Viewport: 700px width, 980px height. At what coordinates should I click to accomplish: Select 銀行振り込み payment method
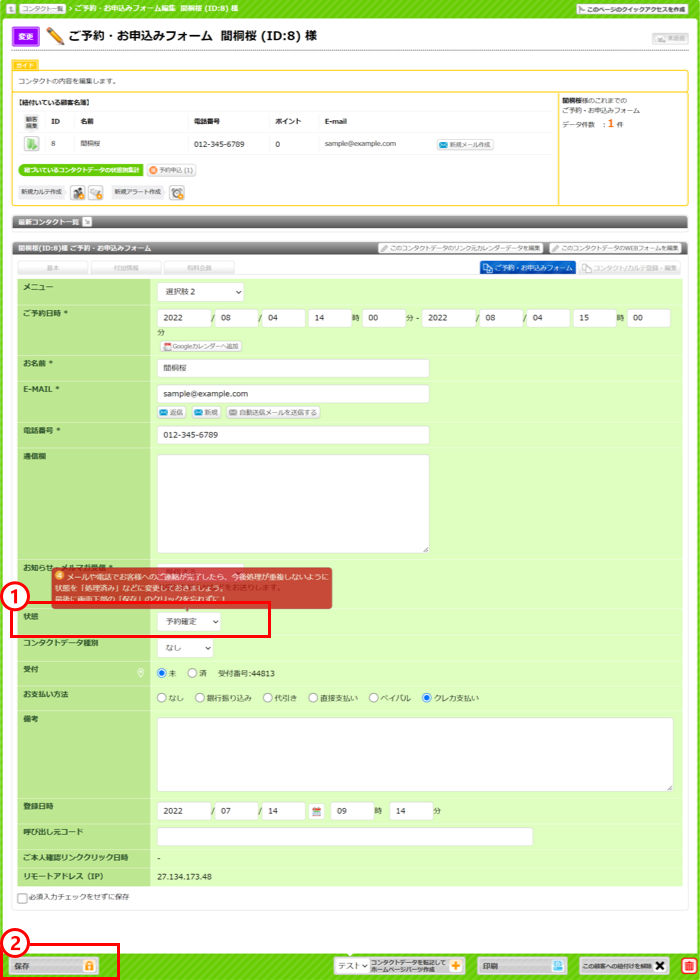(200, 698)
